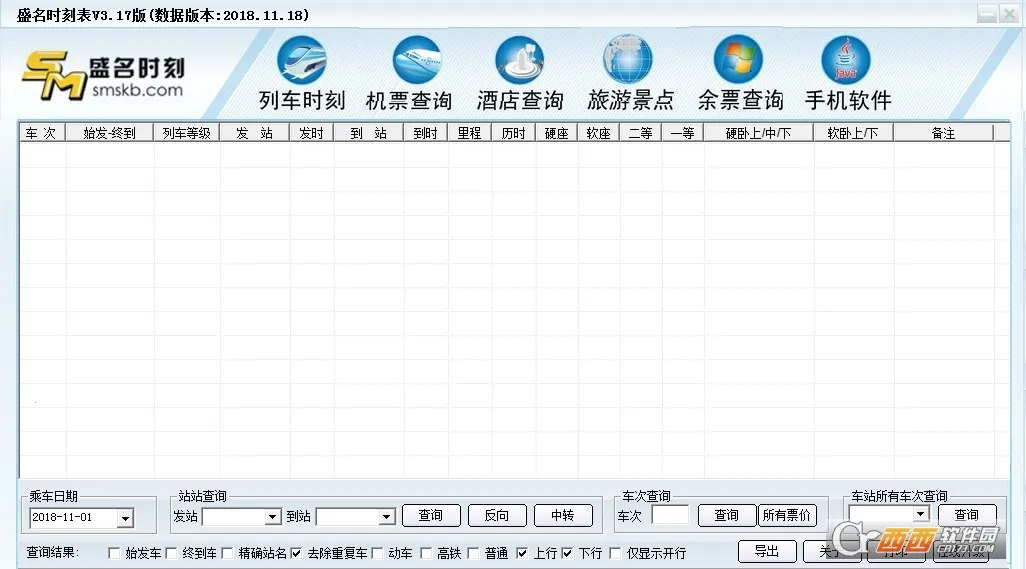Sort by the 列车等级 column header
Image resolution: width=1026 pixels, height=569 pixels.
(186, 133)
